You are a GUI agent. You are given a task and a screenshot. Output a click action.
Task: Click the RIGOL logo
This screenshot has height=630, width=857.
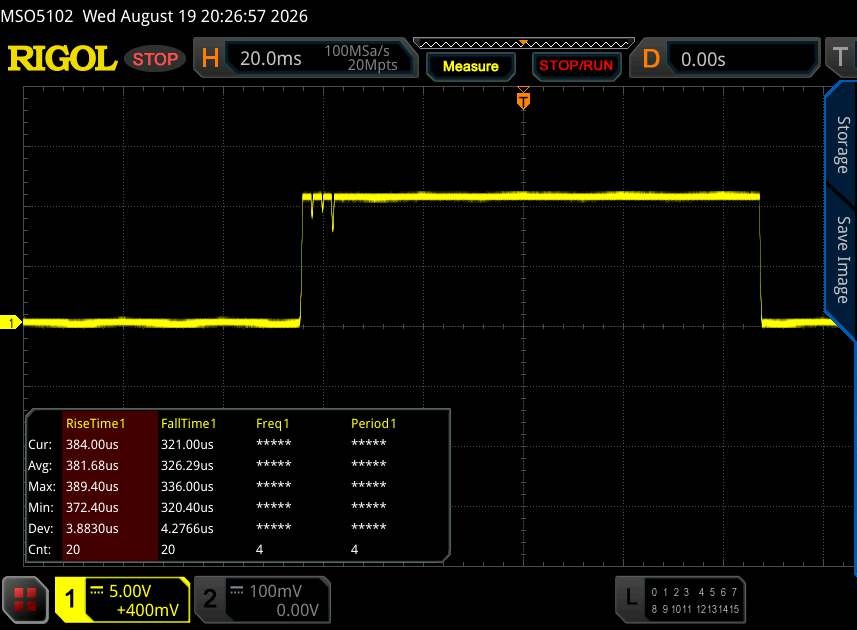point(62,58)
